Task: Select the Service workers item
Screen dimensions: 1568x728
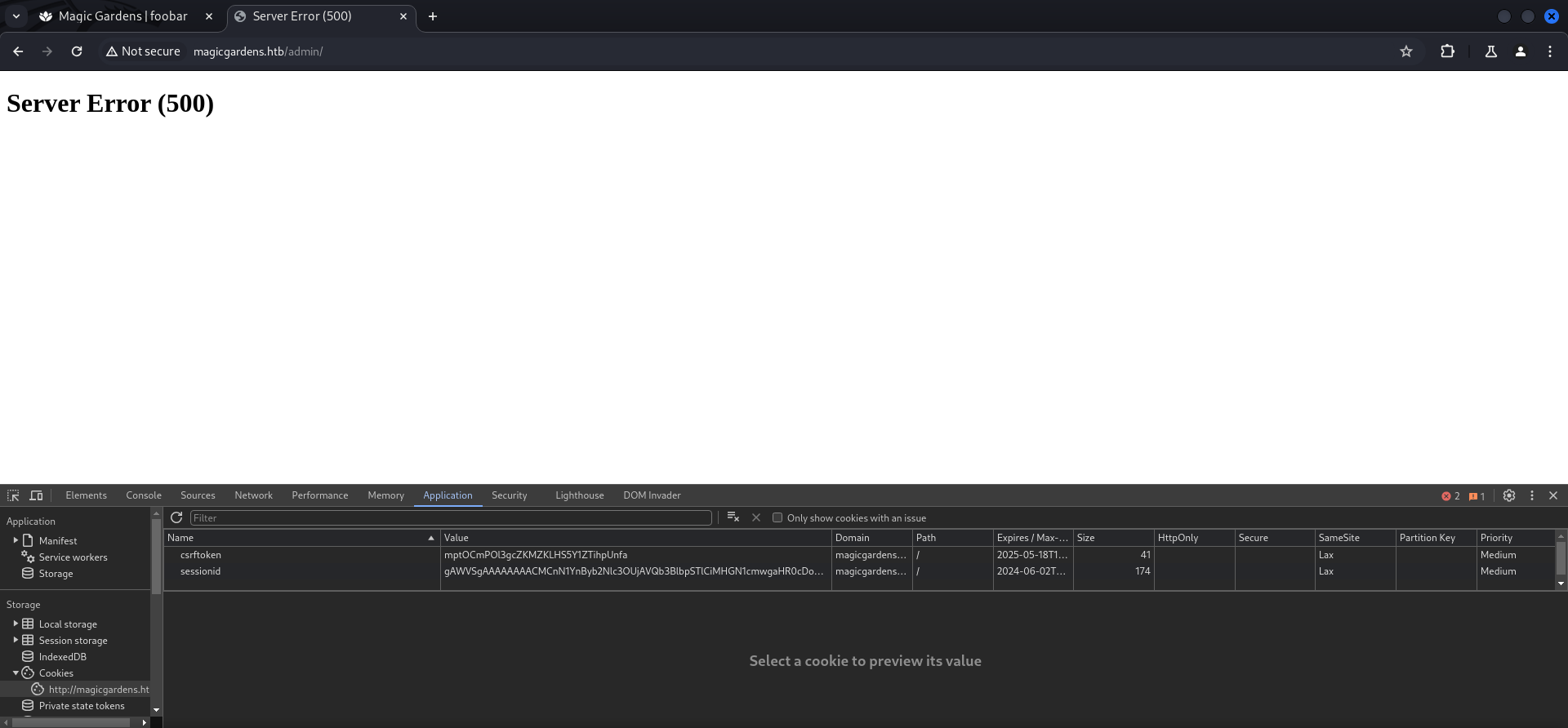Action: (73, 557)
